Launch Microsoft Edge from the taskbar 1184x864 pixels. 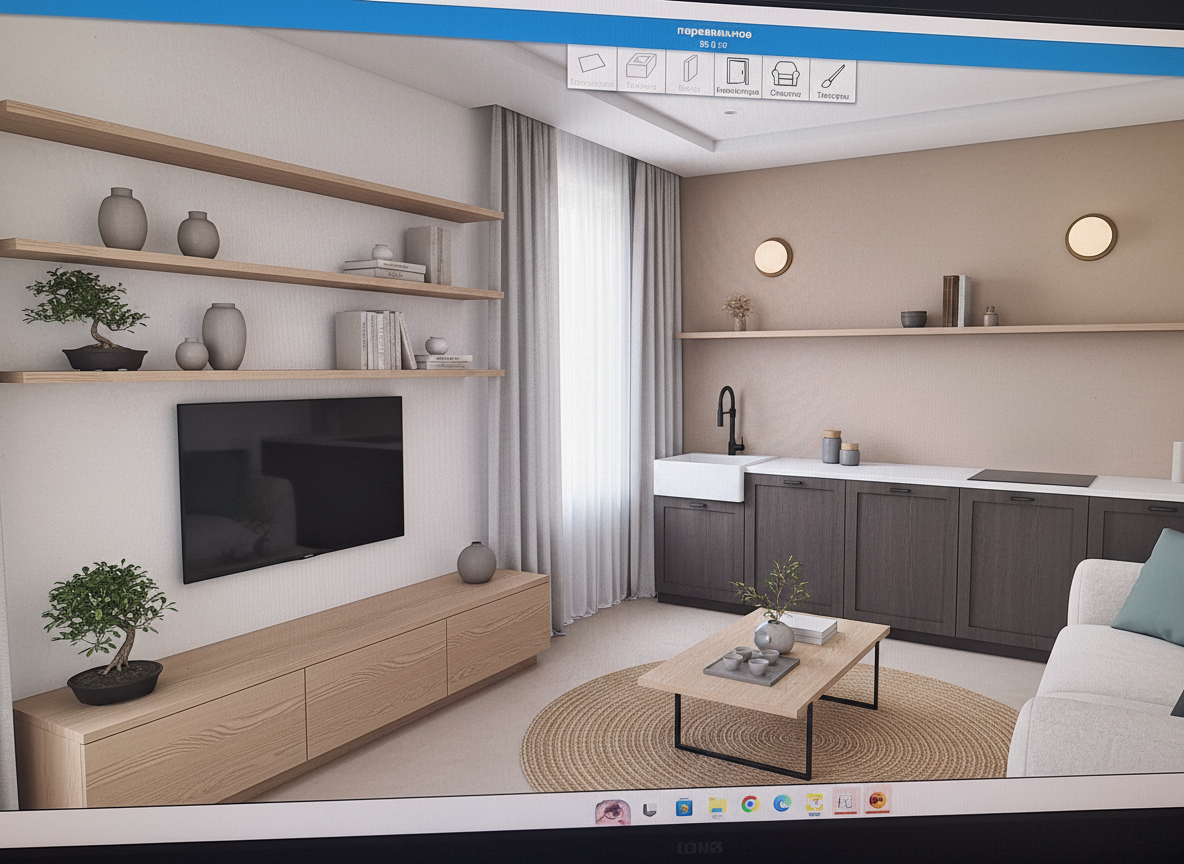(x=781, y=803)
